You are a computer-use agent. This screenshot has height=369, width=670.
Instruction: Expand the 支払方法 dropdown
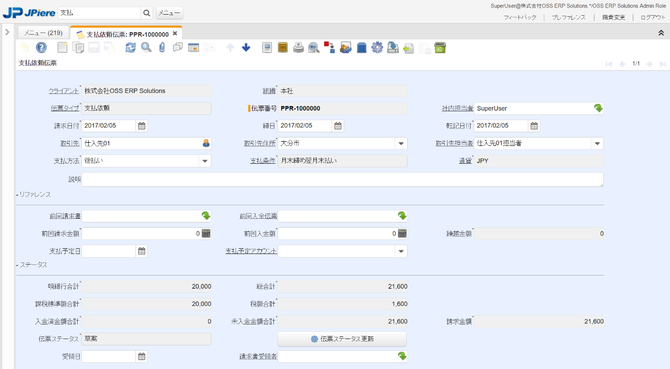coord(205,161)
